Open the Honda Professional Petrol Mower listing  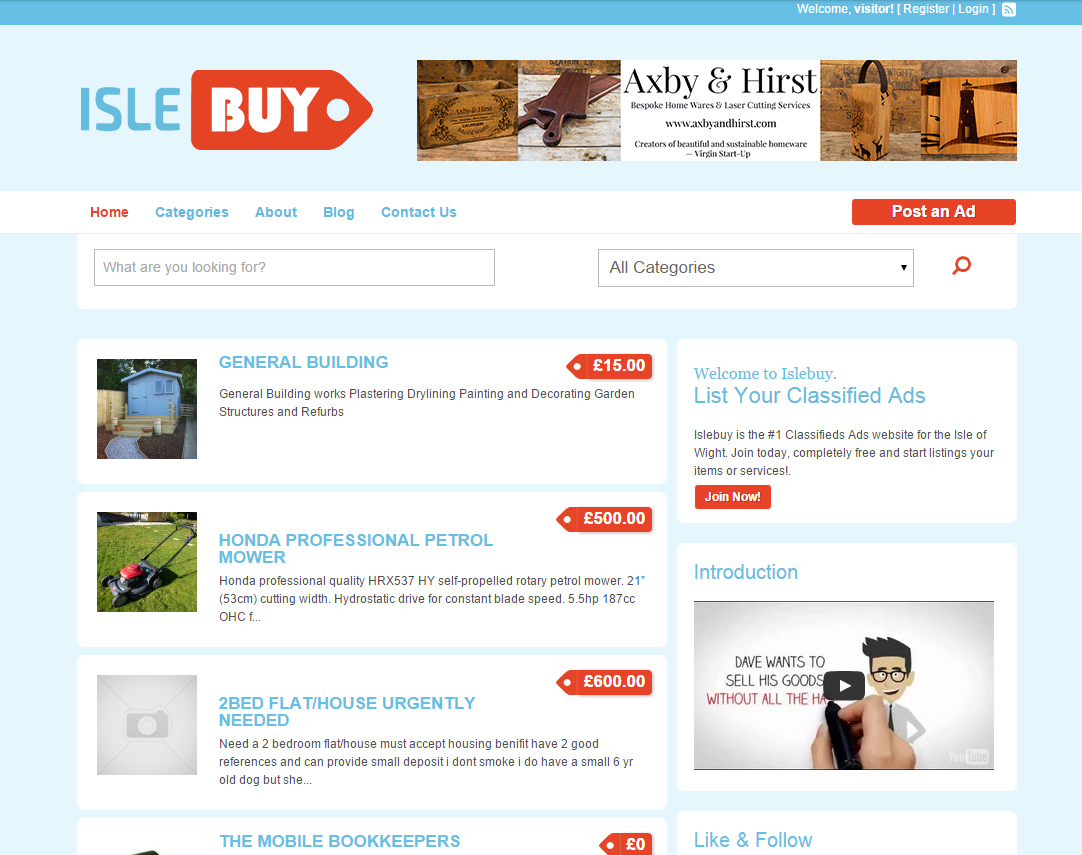coord(356,549)
